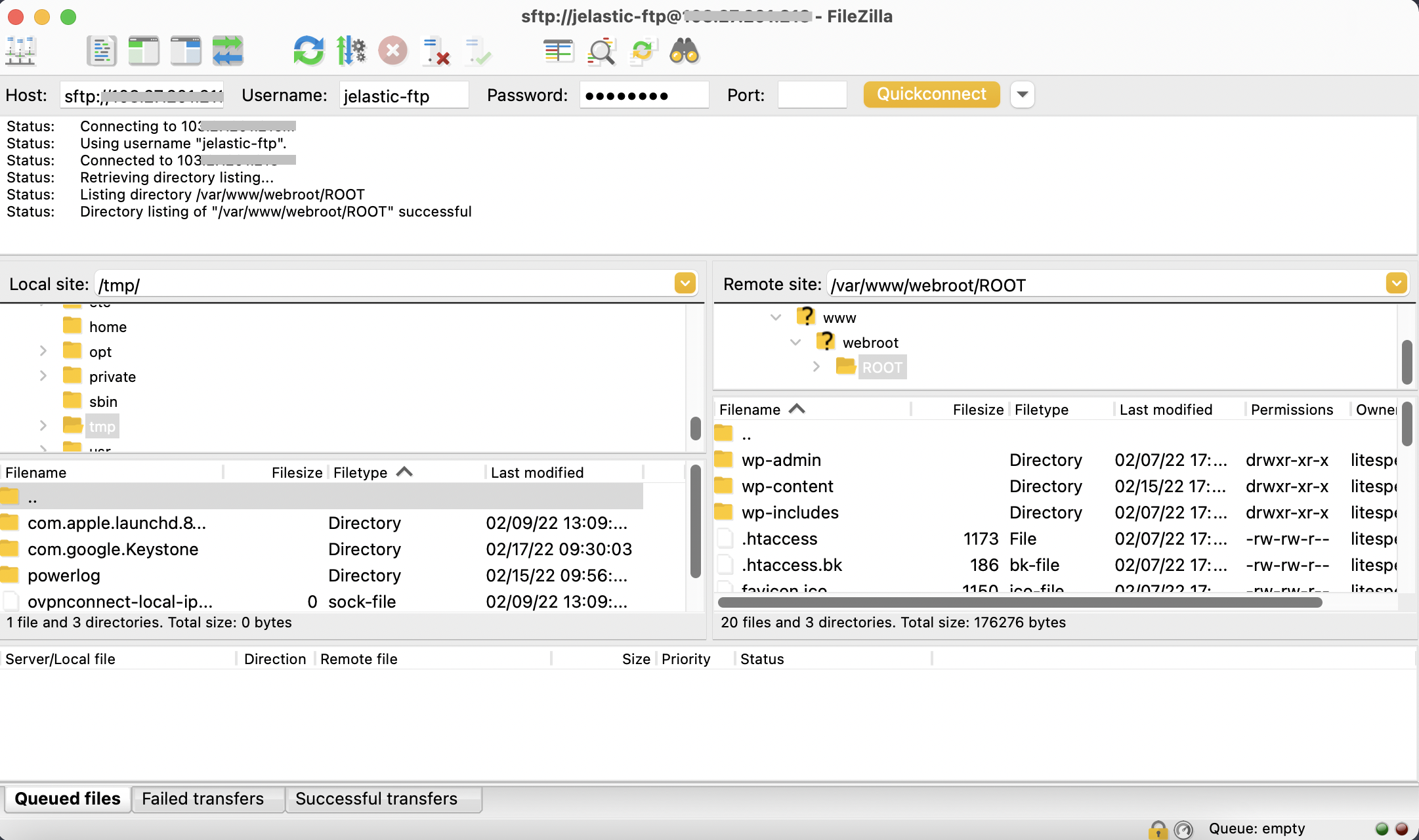Disconnect from the current server
Screen dimensions: 1419x840
(435, 51)
